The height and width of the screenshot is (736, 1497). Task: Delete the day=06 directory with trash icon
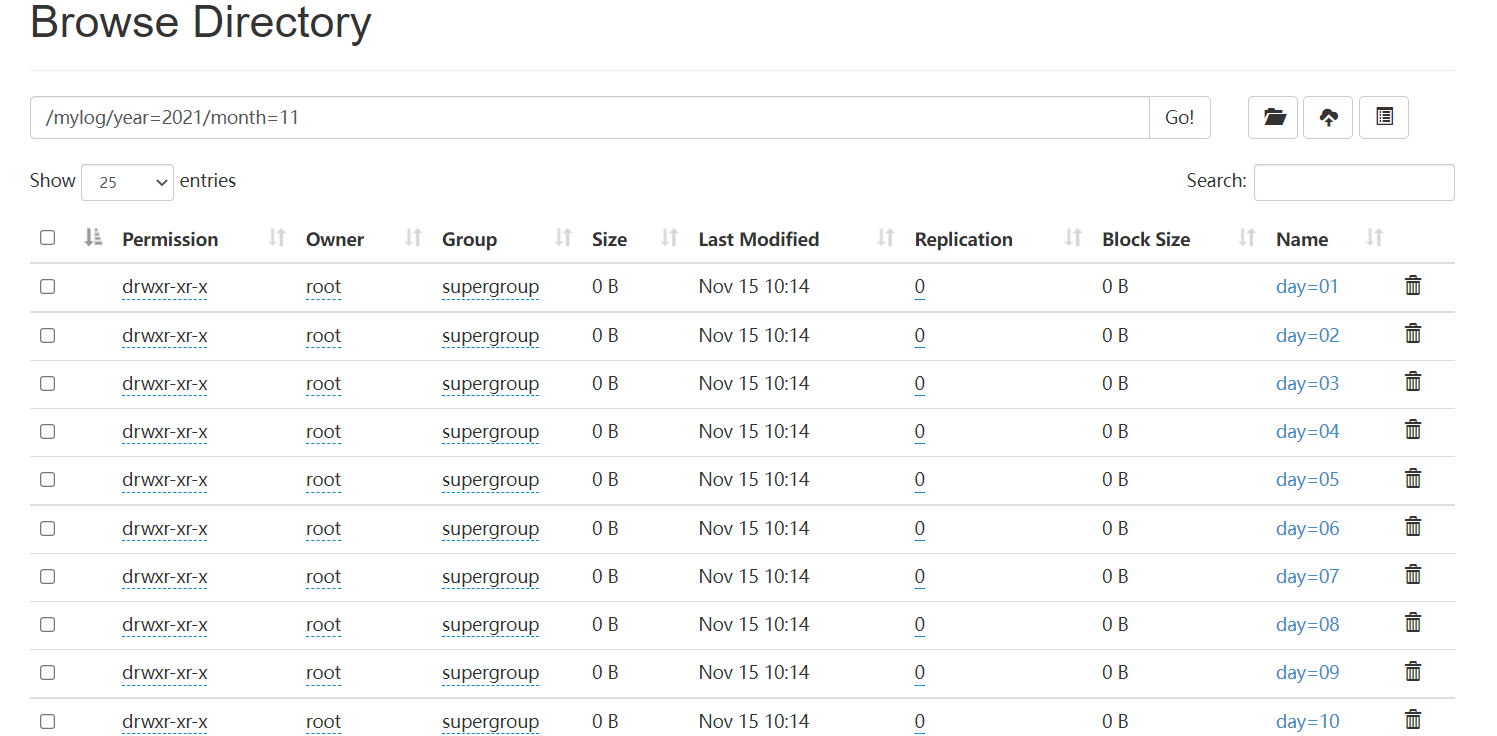pyautogui.click(x=1413, y=527)
